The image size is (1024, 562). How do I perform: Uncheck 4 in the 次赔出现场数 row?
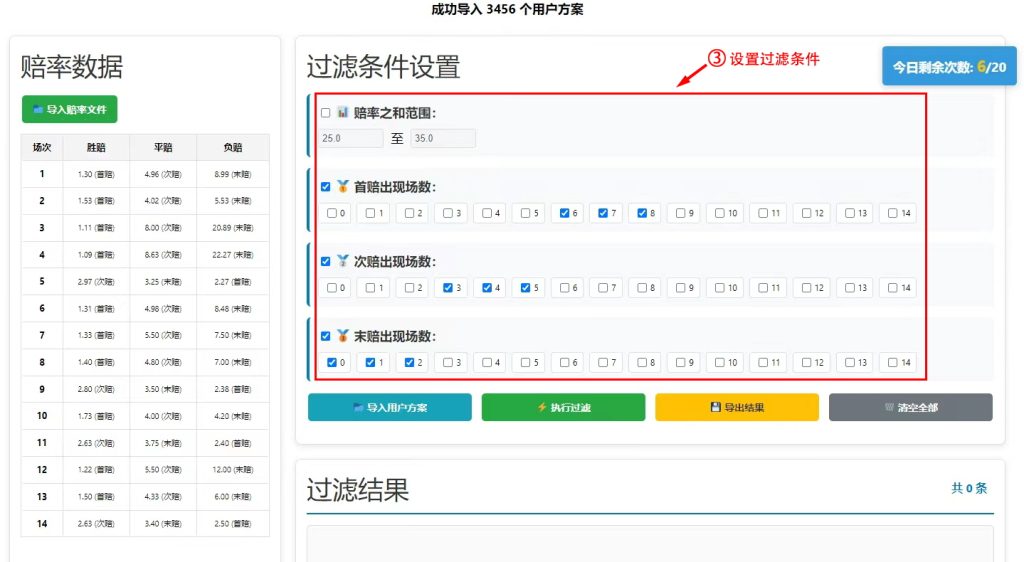[487, 288]
